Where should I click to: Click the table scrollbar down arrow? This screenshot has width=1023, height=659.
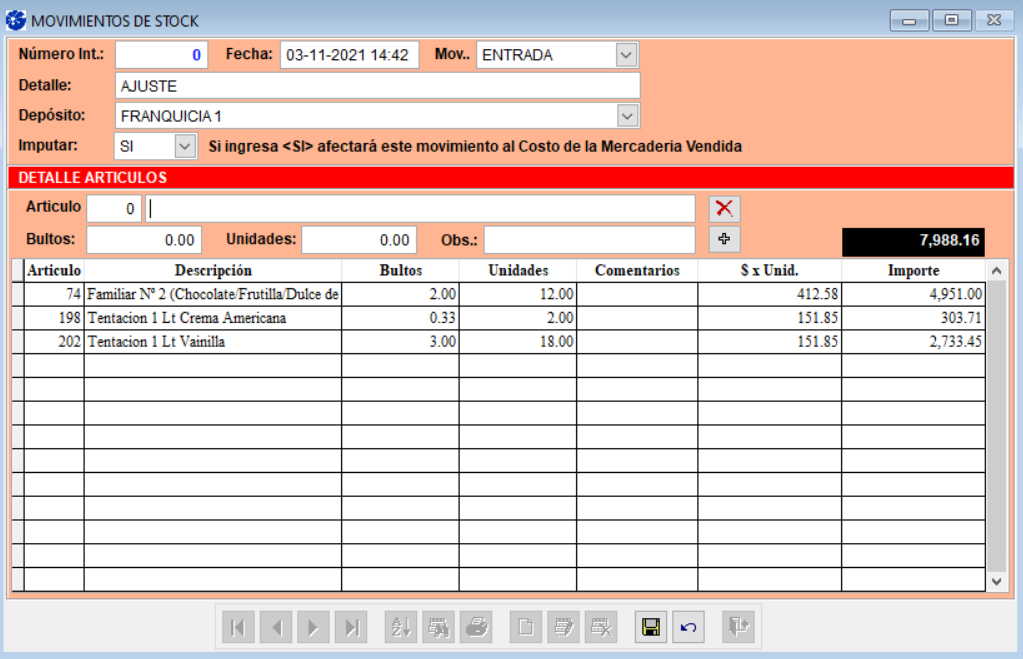point(995,580)
